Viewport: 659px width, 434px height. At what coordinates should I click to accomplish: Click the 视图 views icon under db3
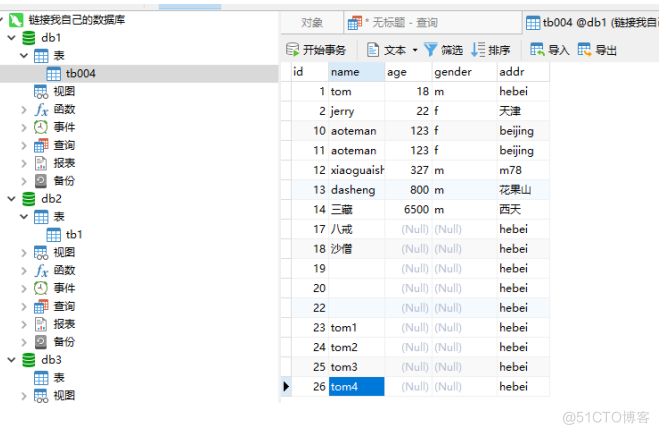(x=41, y=396)
